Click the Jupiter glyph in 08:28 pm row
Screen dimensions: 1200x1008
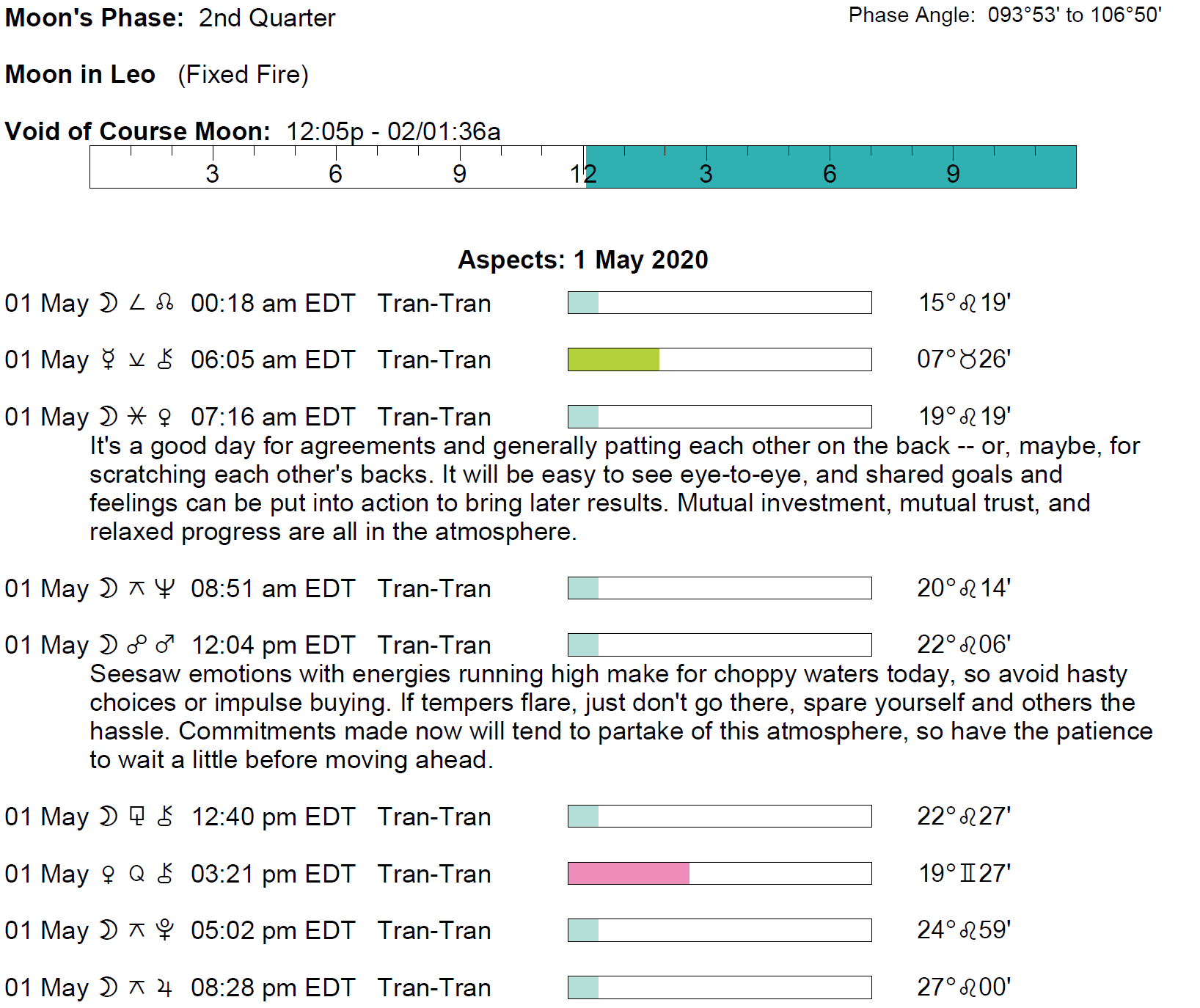click(x=165, y=987)
